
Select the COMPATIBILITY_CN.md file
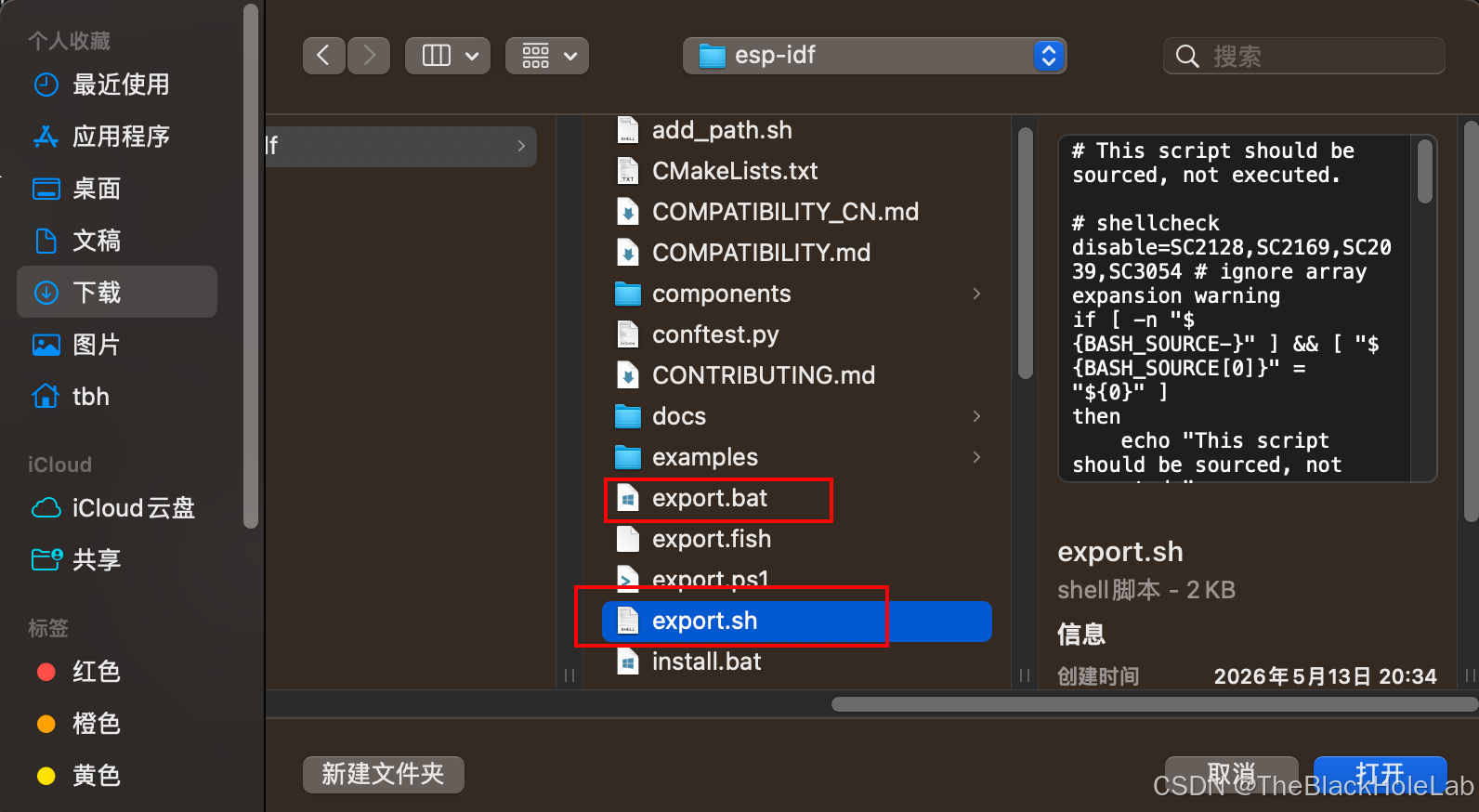tap(797, 212)
